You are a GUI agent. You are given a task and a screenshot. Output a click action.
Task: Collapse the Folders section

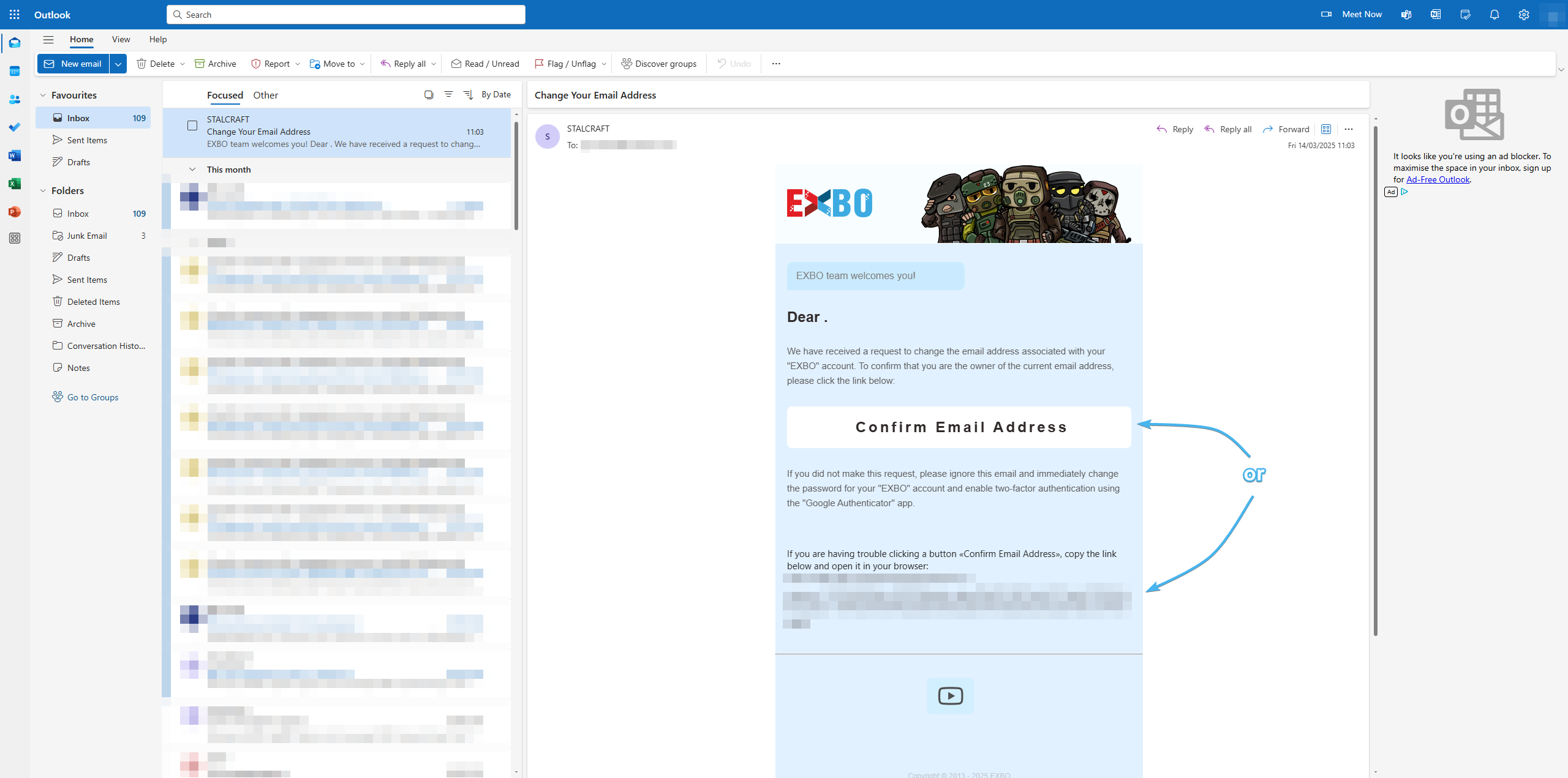coord(43,191)
